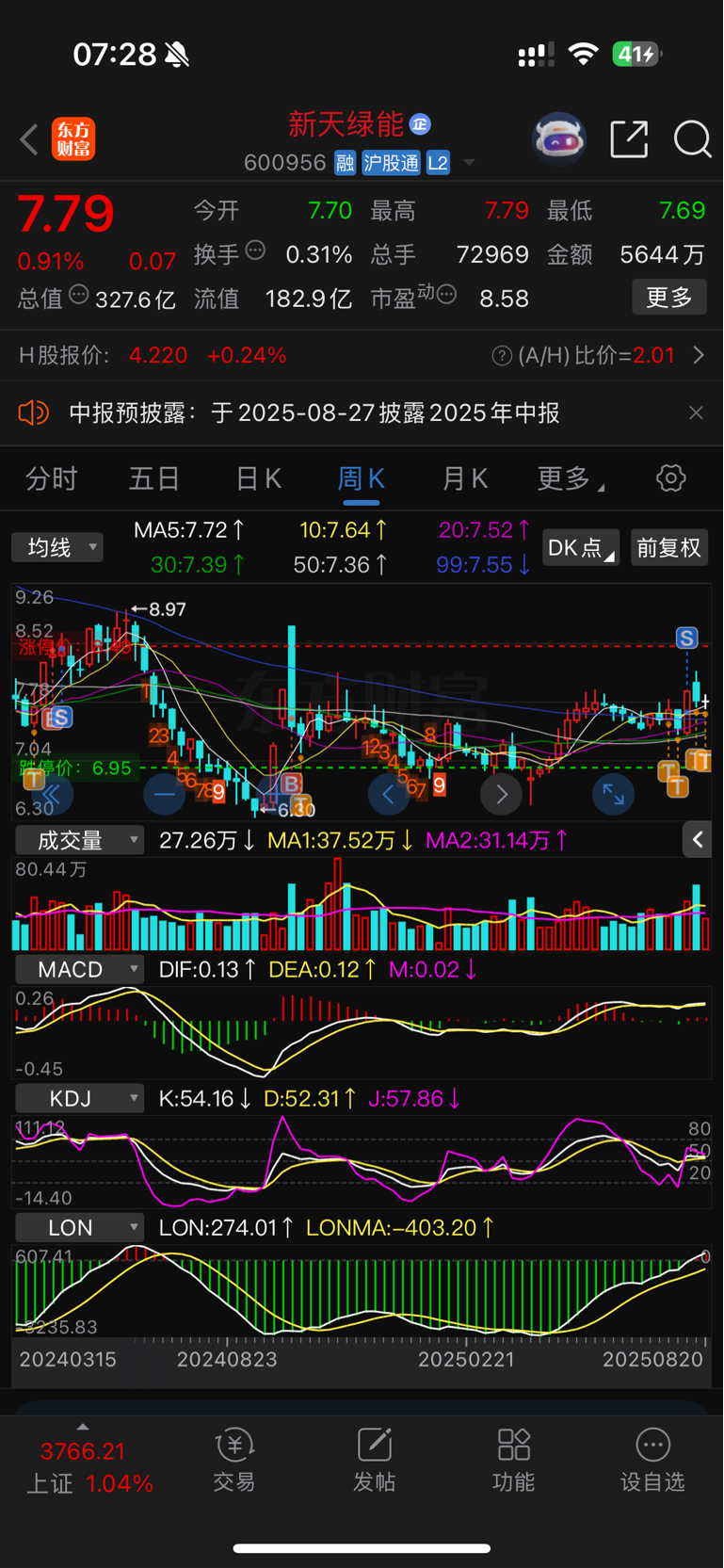Open the 发帖 post tab

tap(374, 1461)
